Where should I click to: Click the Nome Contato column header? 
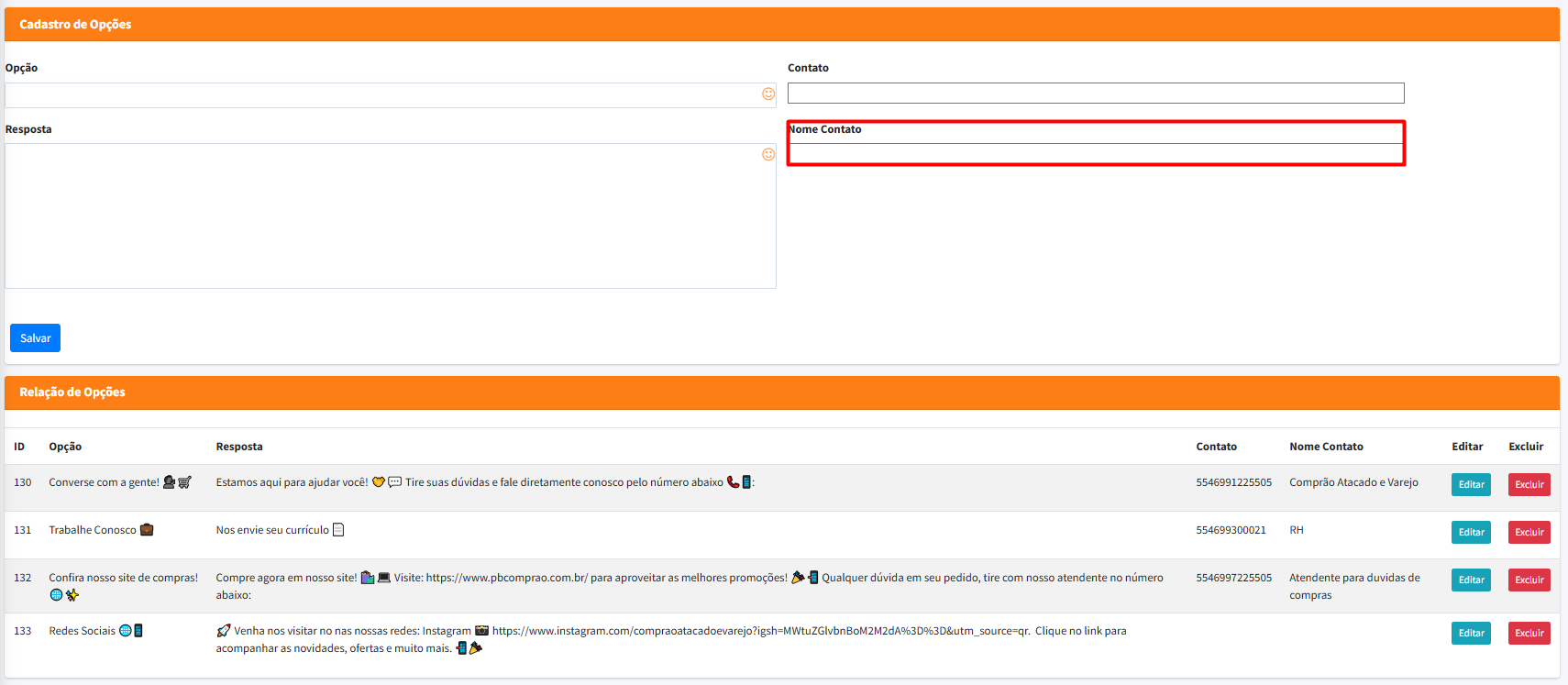point(1326,447)
